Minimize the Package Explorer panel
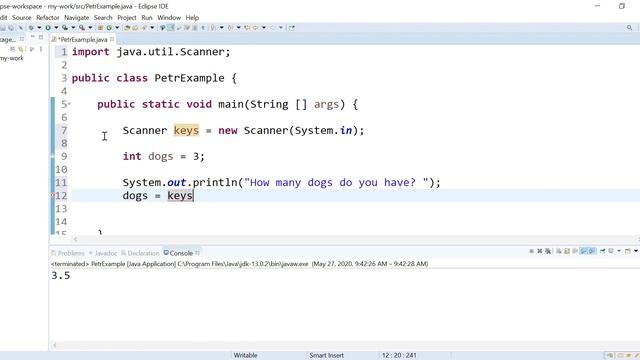This screenshot has width=640, height=360. (x=33, y=37)
